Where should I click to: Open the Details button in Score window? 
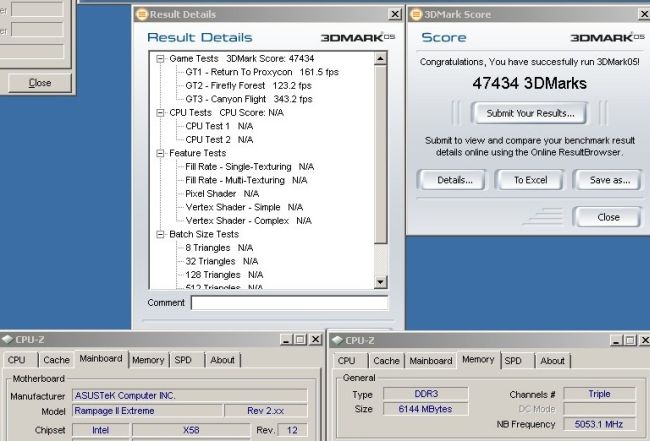[454, 180]
